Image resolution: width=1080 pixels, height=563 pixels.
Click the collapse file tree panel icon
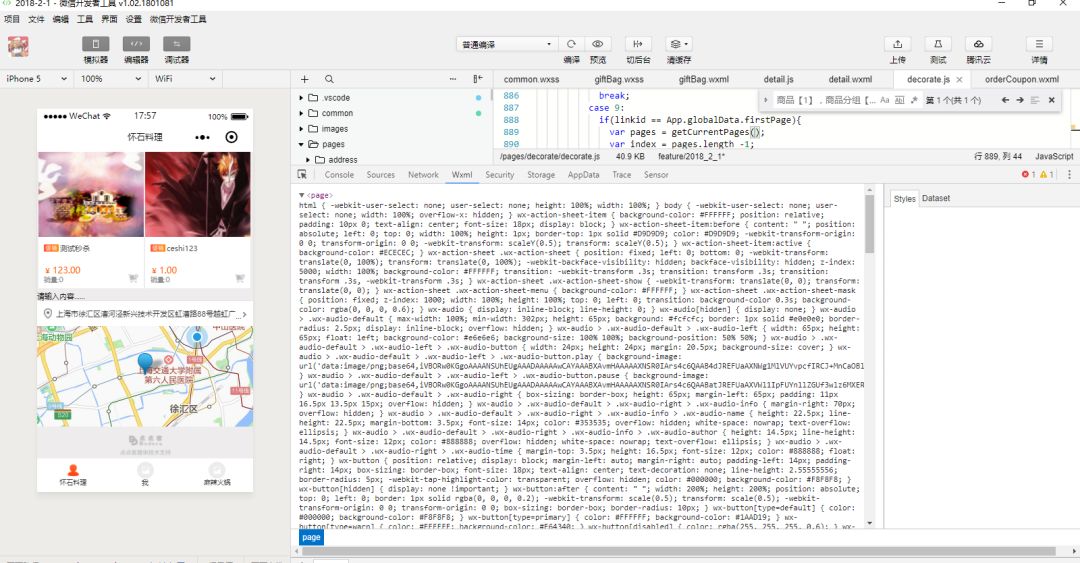pyautogui.click(x=478, y=79)
